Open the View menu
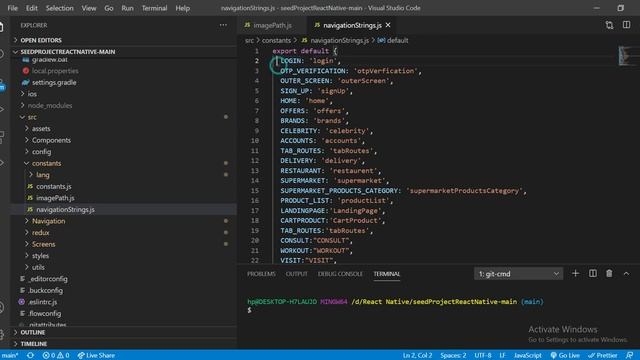 pos(89,8)
